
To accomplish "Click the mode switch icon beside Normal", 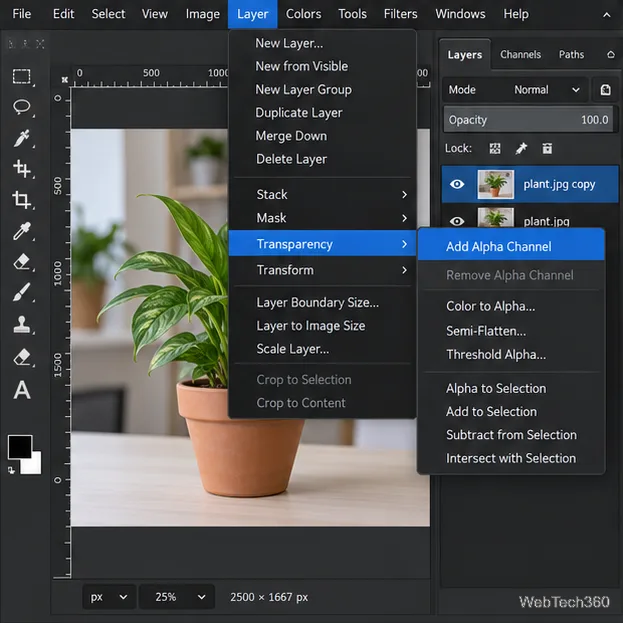I will point(605,90).
